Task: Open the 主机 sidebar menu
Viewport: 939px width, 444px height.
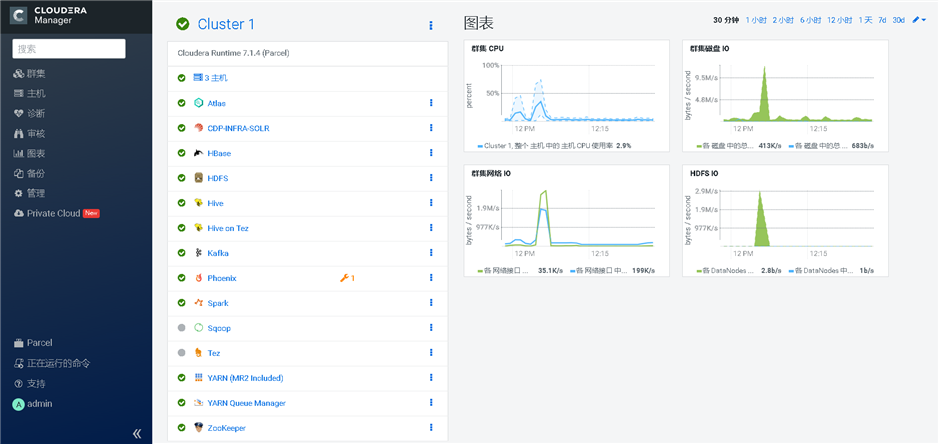Action: [x=29, y=93]
